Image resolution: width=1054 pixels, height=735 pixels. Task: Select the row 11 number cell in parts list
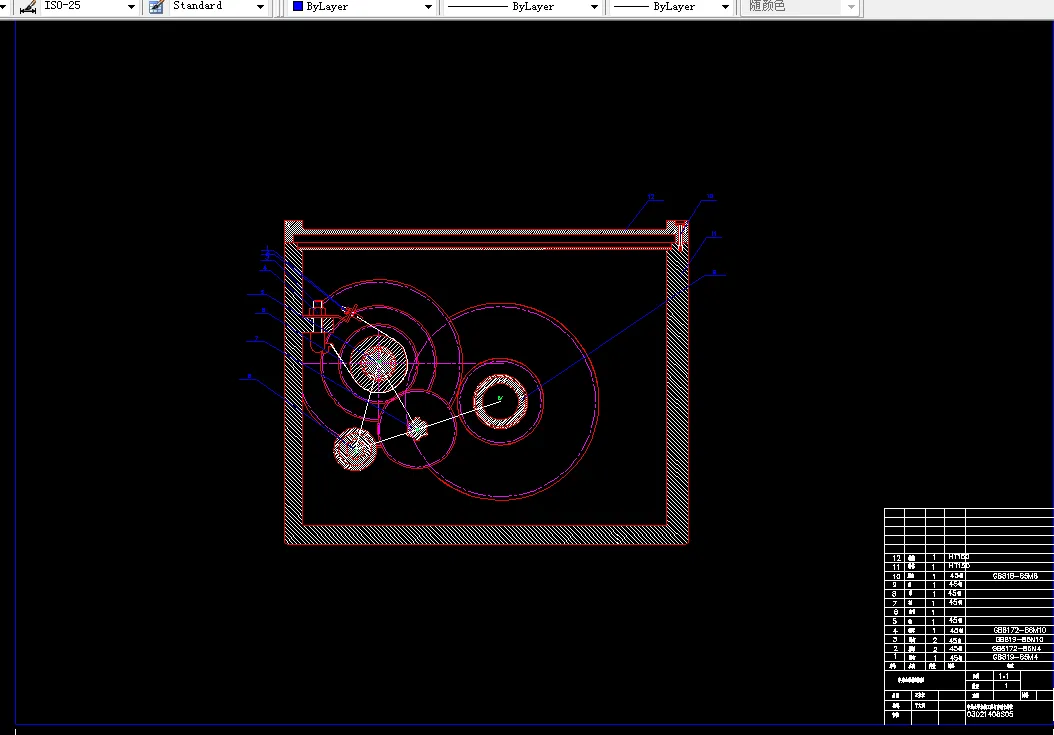pyautogui.click(x=895, y=567)
